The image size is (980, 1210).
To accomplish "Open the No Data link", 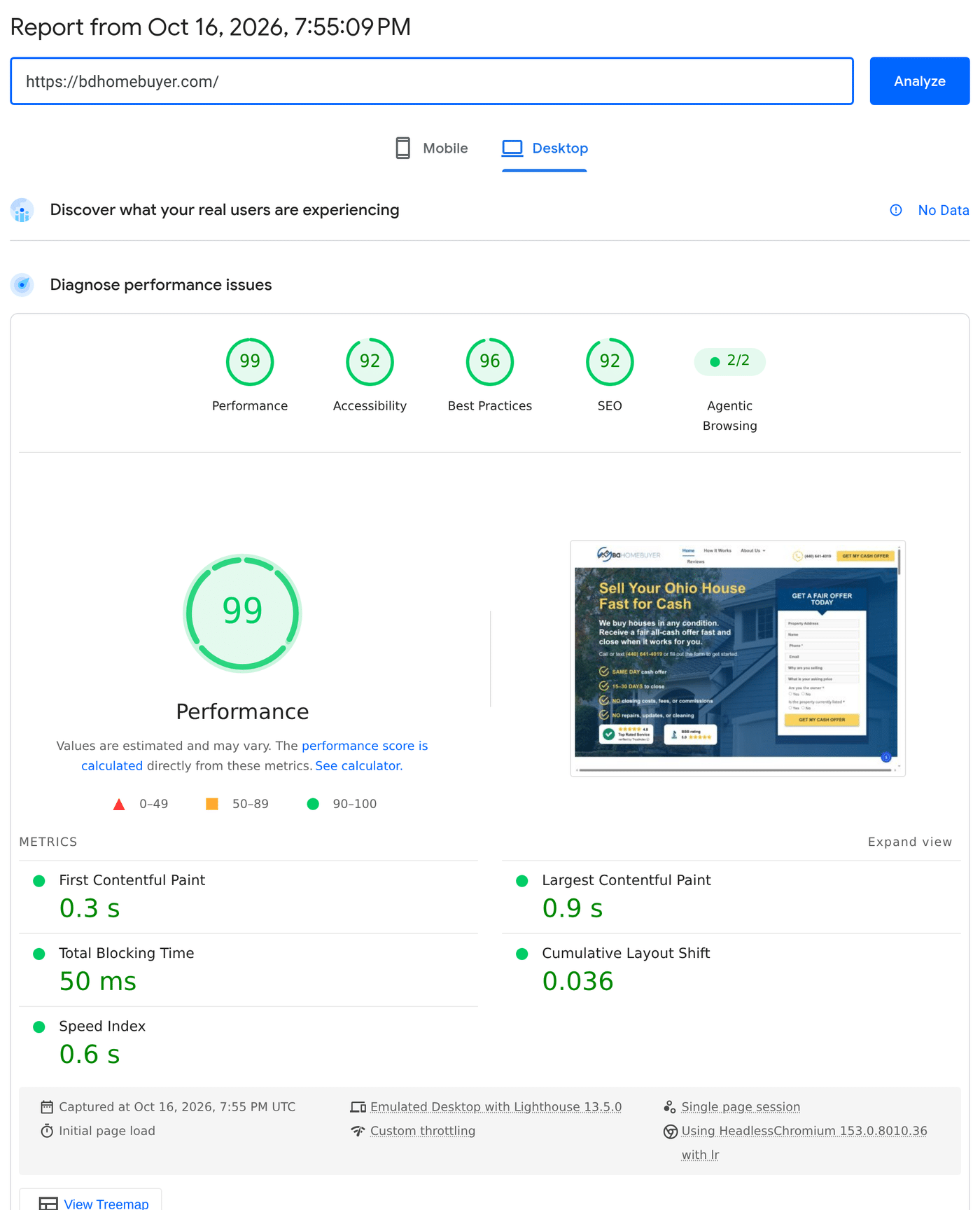I will click(x=944, y=210).
